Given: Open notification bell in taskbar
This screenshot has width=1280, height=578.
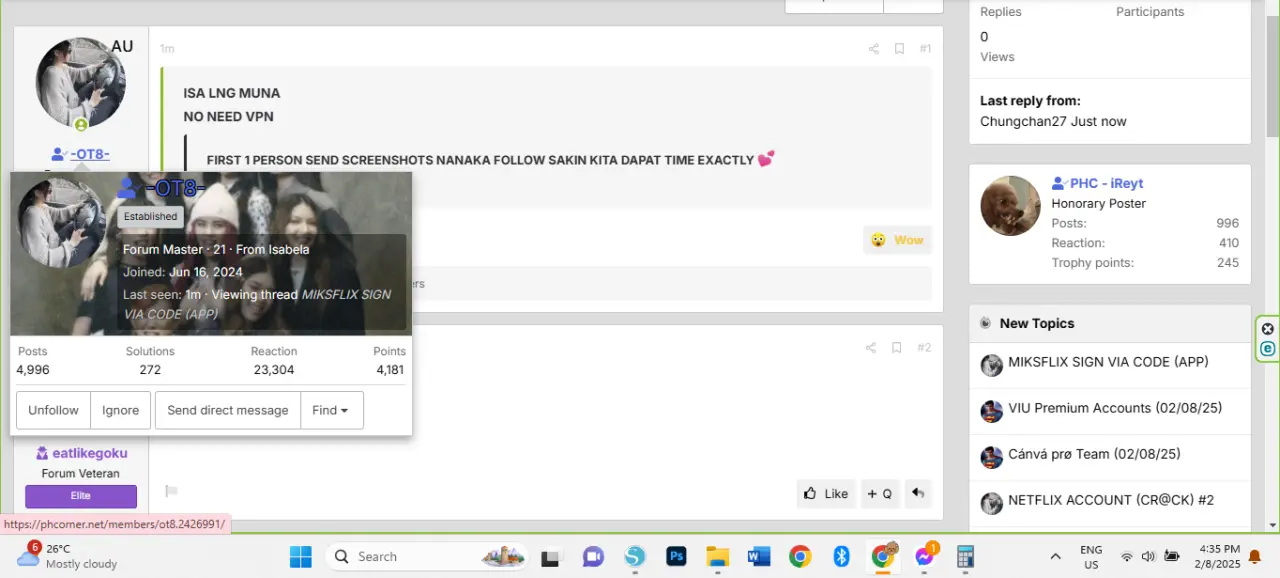Looking at the screenshot, I should (x=1255, y=556).
